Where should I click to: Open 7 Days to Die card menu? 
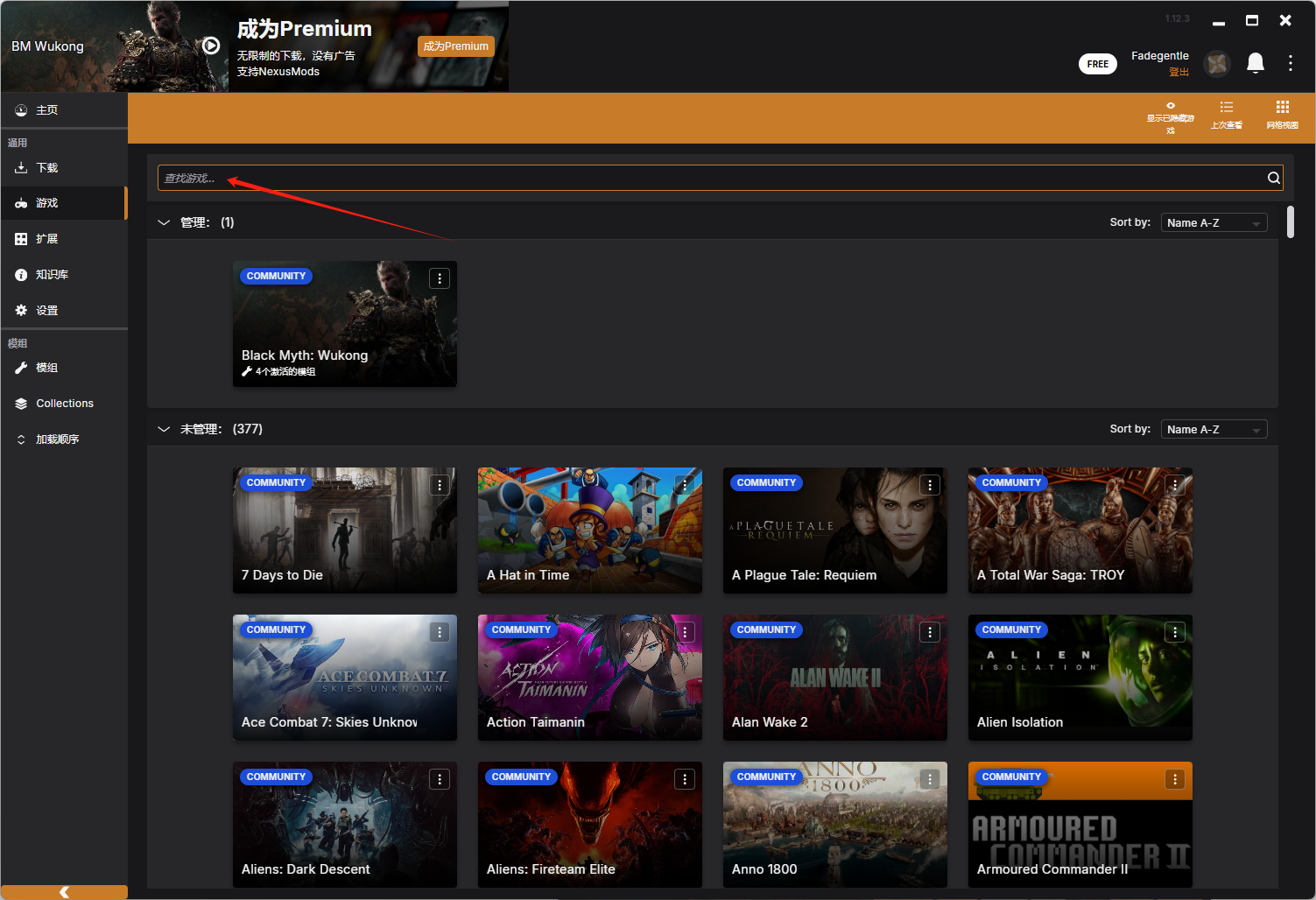440,485
